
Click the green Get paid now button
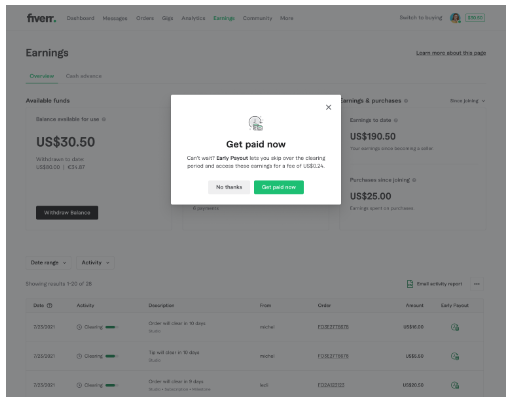[279, 187]
